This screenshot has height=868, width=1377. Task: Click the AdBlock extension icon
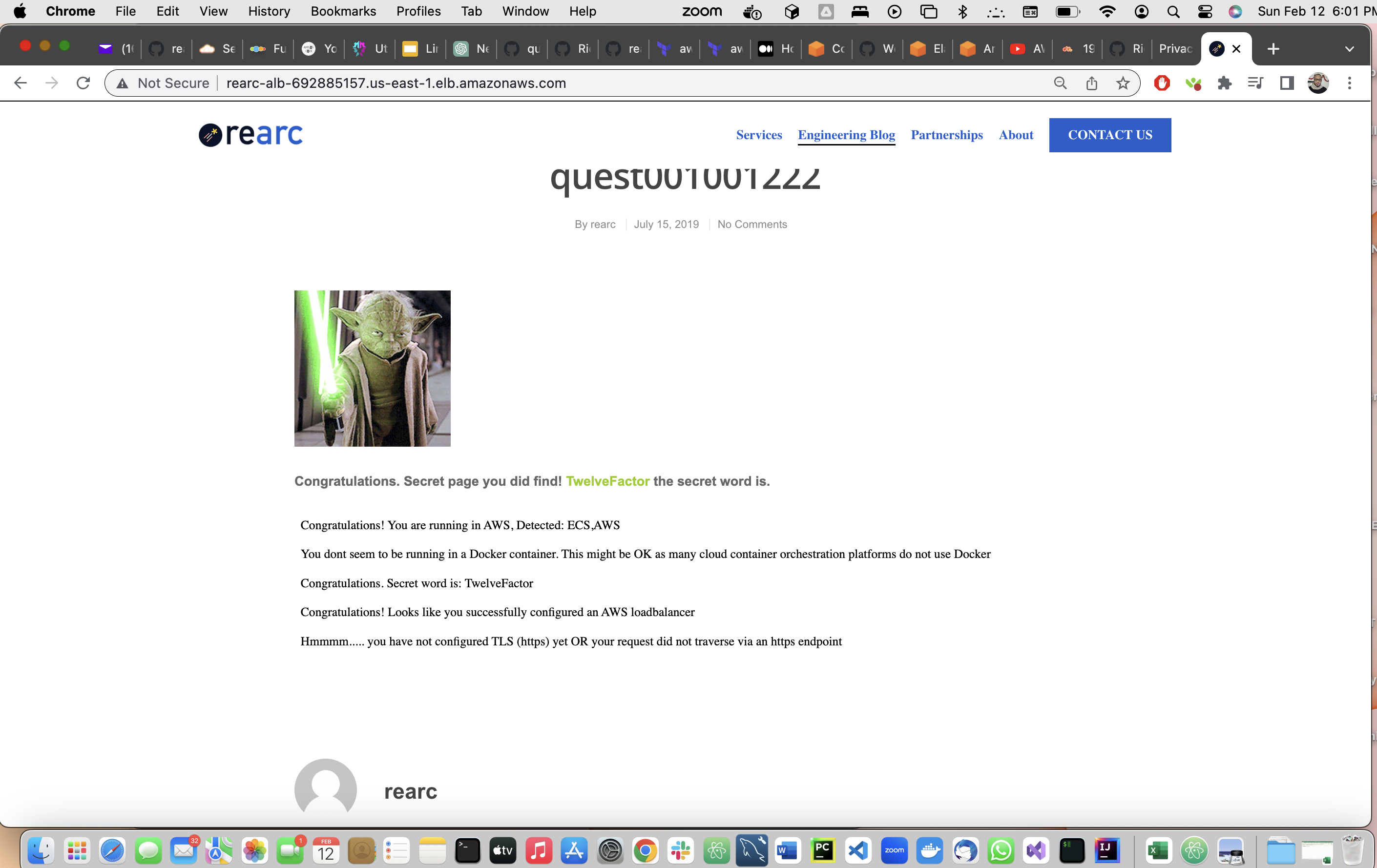tap(1162, 83)
